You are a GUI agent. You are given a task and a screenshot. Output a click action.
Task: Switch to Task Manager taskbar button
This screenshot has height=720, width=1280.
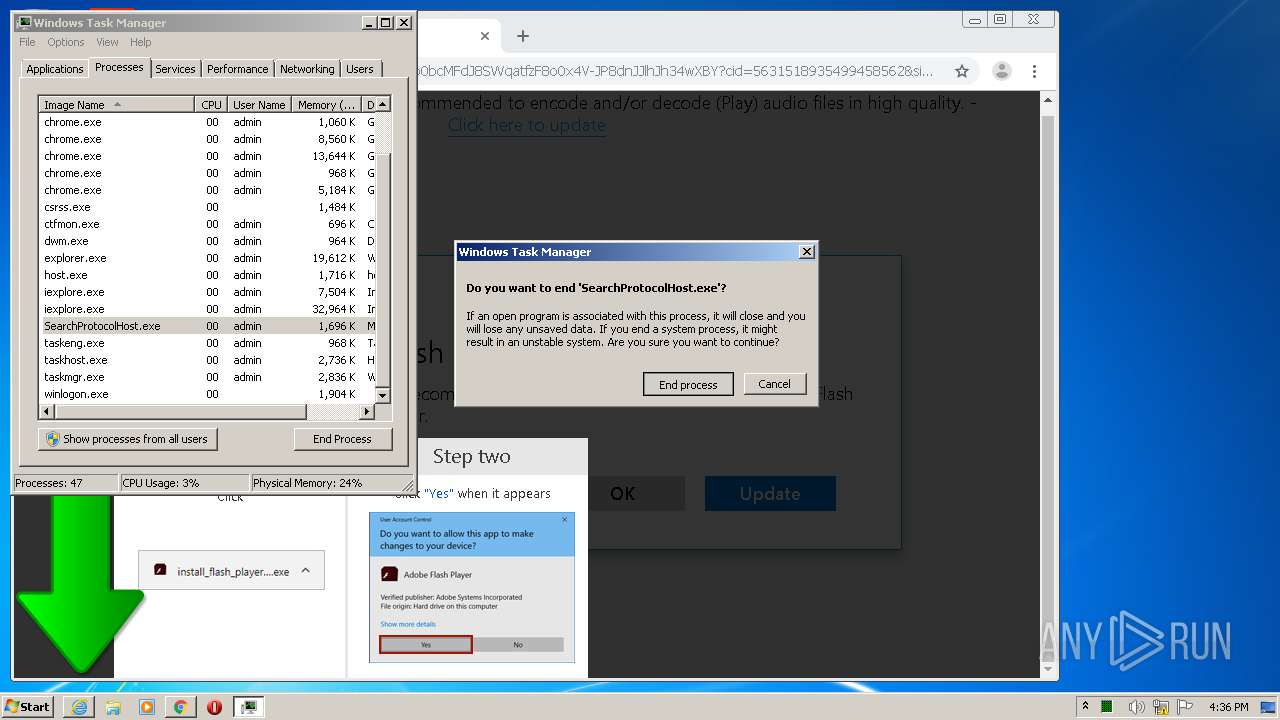(249, 707)
